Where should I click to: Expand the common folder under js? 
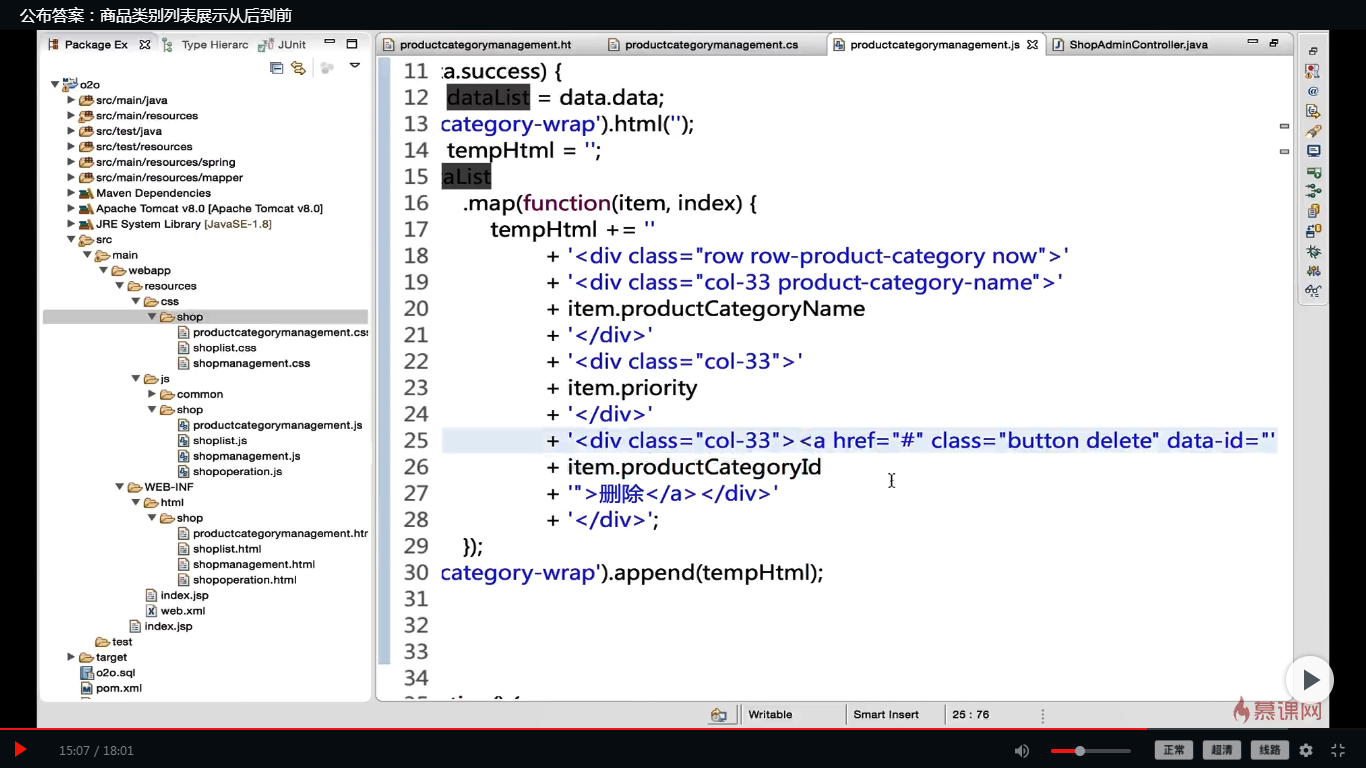153,394
